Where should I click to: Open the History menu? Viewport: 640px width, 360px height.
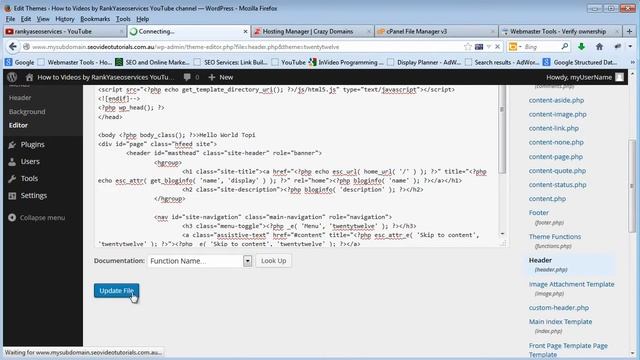tap(64, 19)
